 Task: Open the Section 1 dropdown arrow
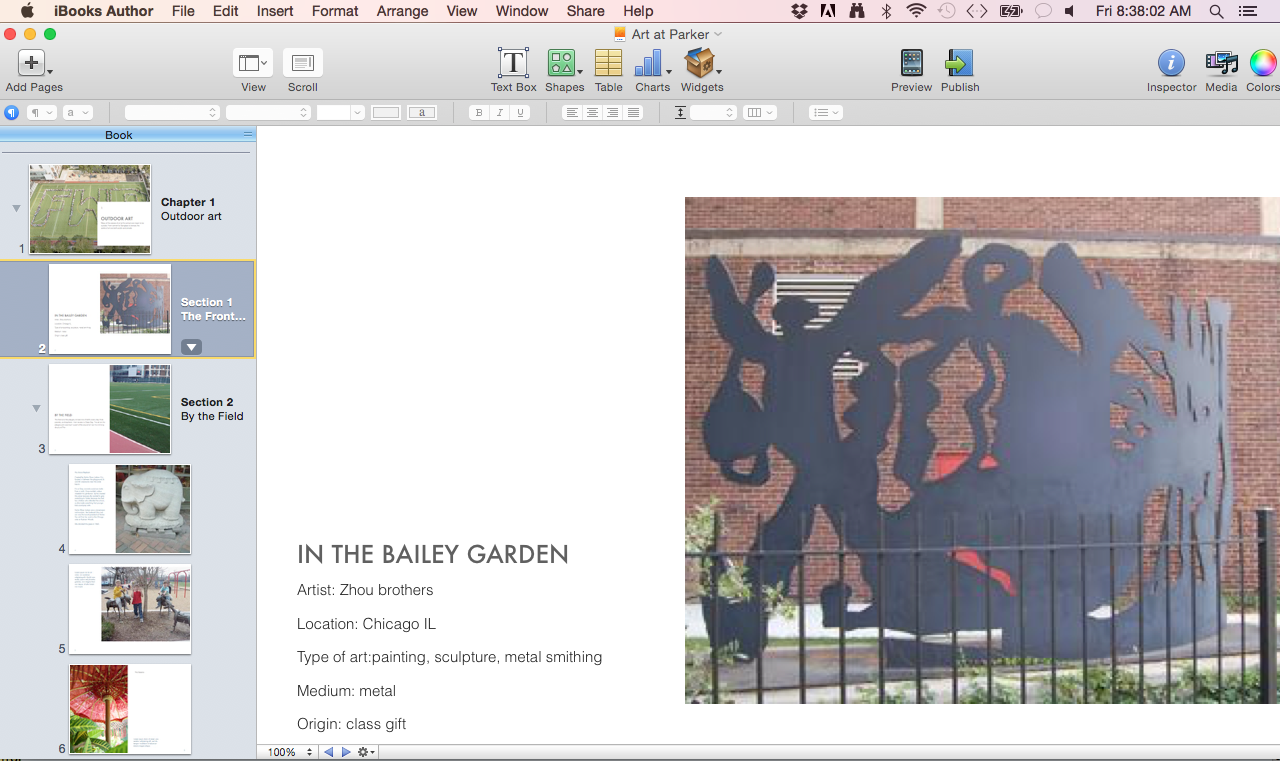(x=191, y=347)
